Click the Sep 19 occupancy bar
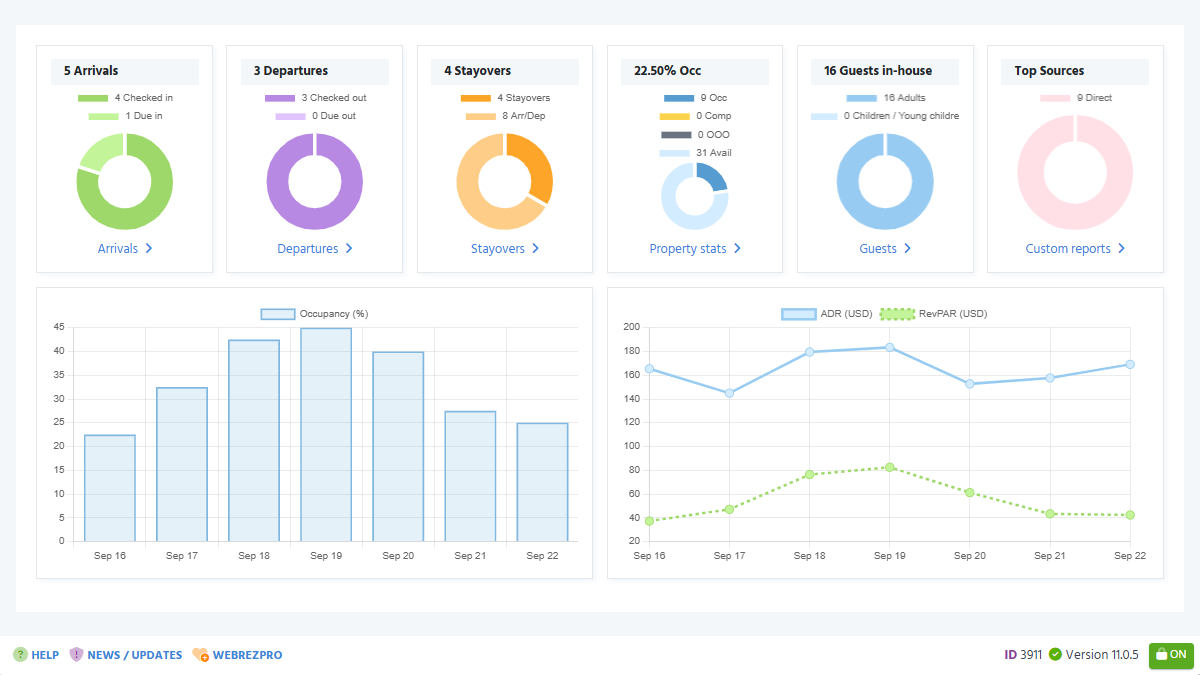 [x=326, y=435]
